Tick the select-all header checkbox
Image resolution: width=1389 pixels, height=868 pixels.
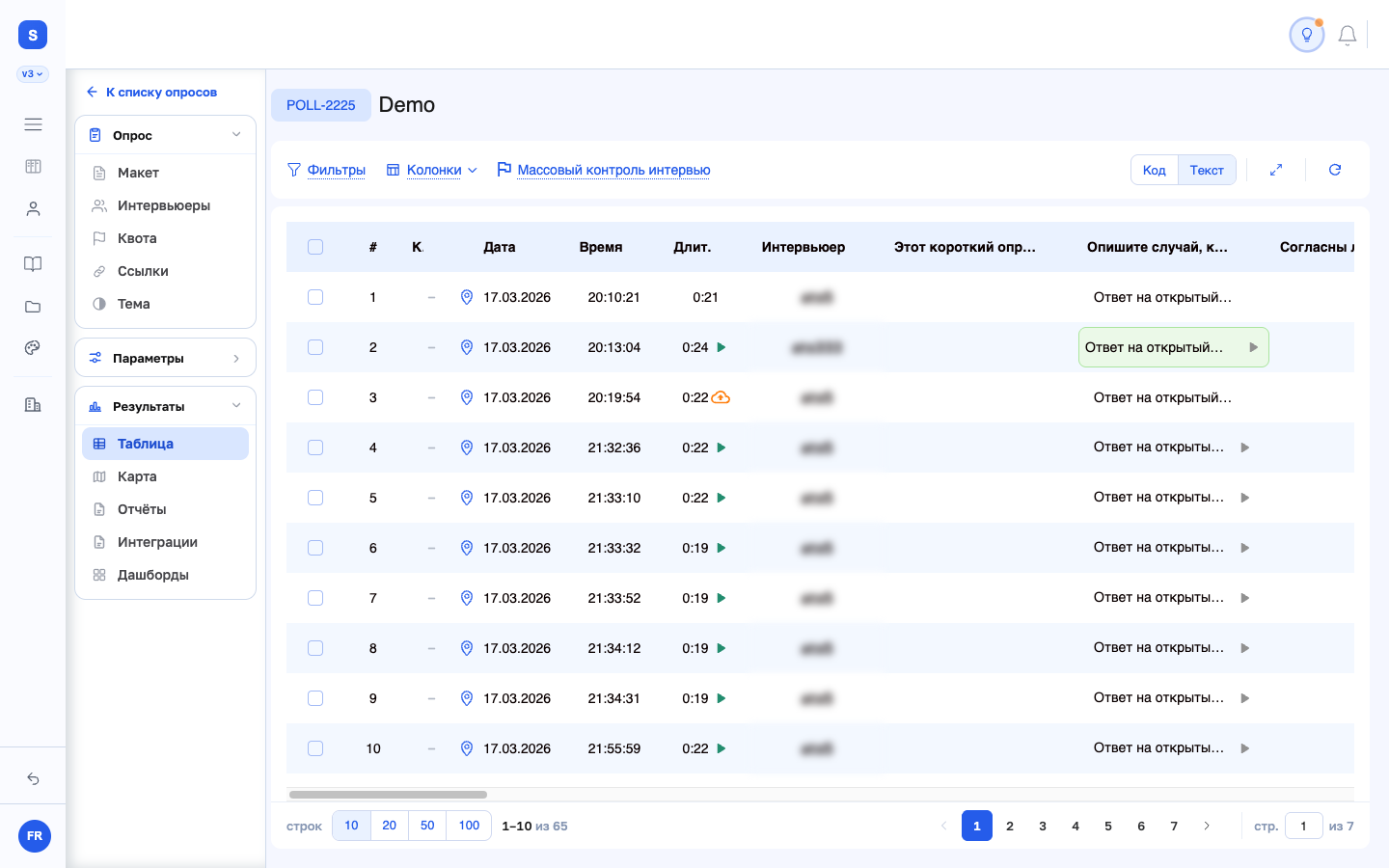point(315,247)
